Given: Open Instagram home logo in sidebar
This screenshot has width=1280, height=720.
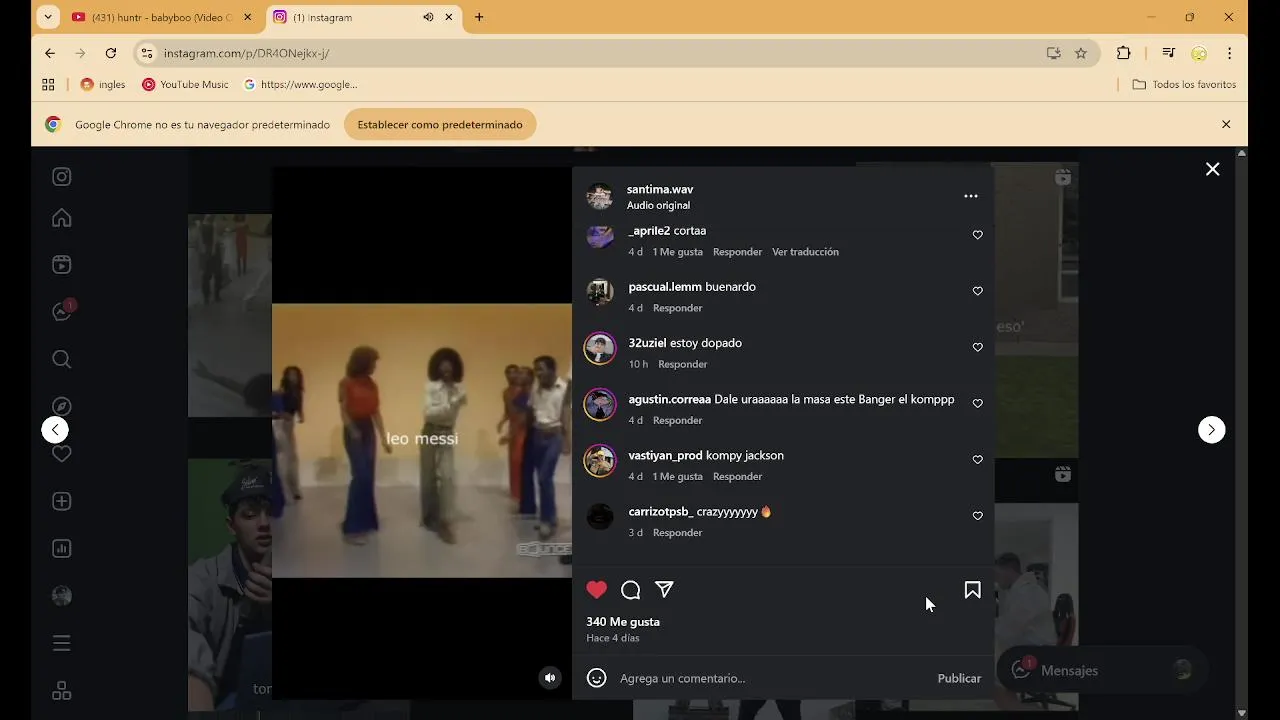Looking at the screenshot, I should pyautogui.click(x=61, y=177).
